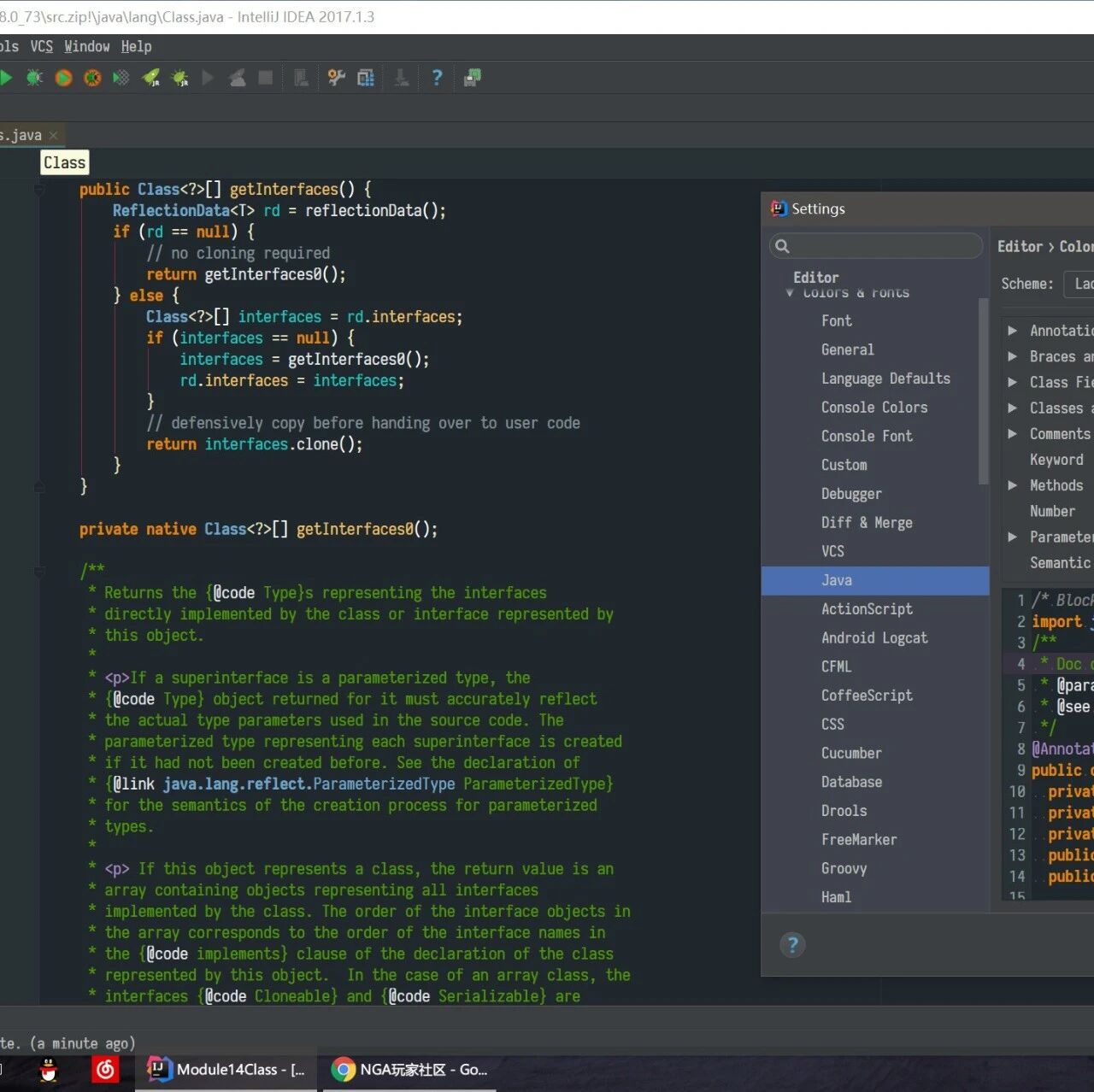Screen dimensions: 1094x1092
Task: Select VCS in the Settings tree
Action: coord(832,551)
